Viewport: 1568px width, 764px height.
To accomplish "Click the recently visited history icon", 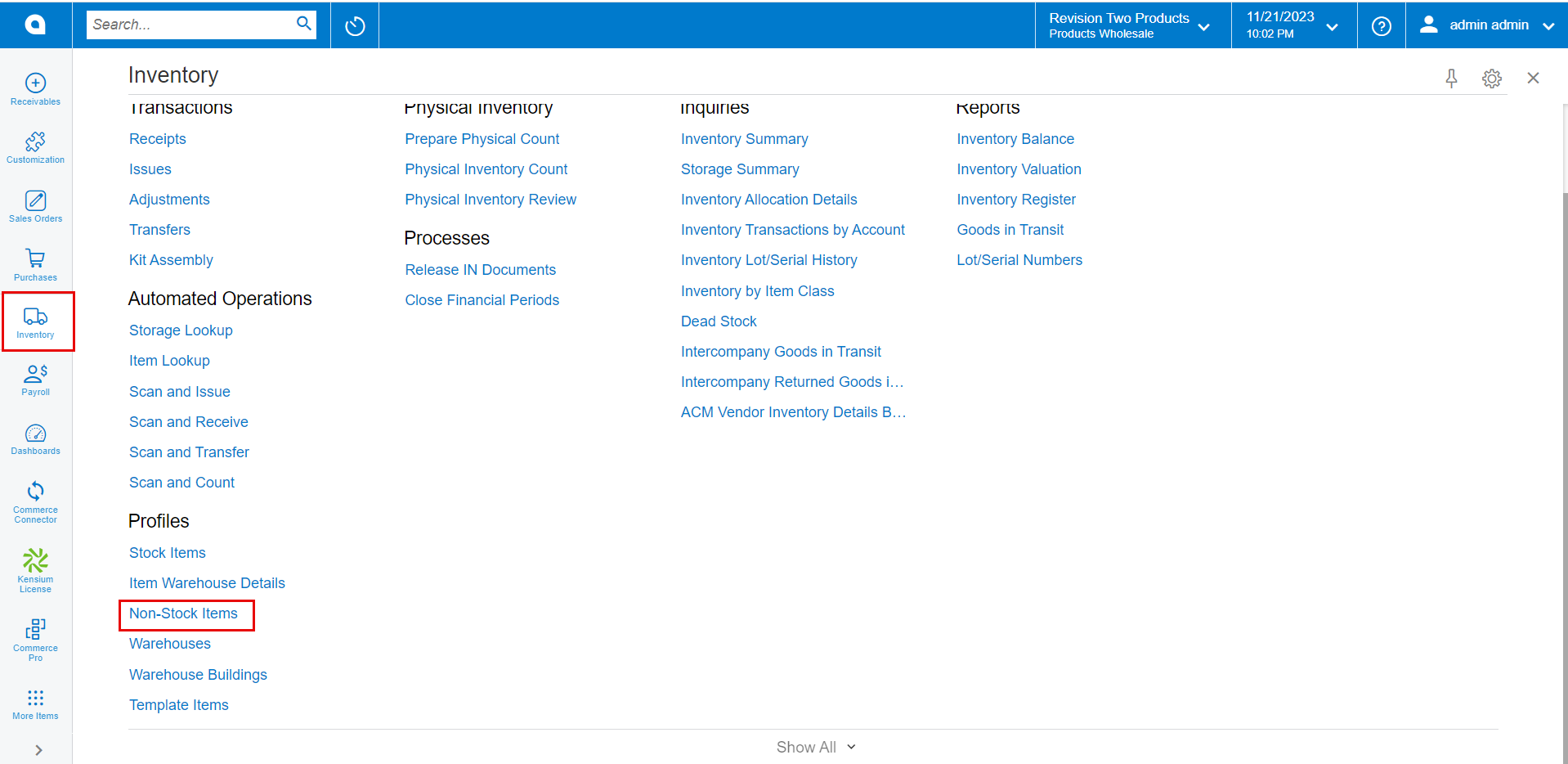I will [x=354, y=25].
